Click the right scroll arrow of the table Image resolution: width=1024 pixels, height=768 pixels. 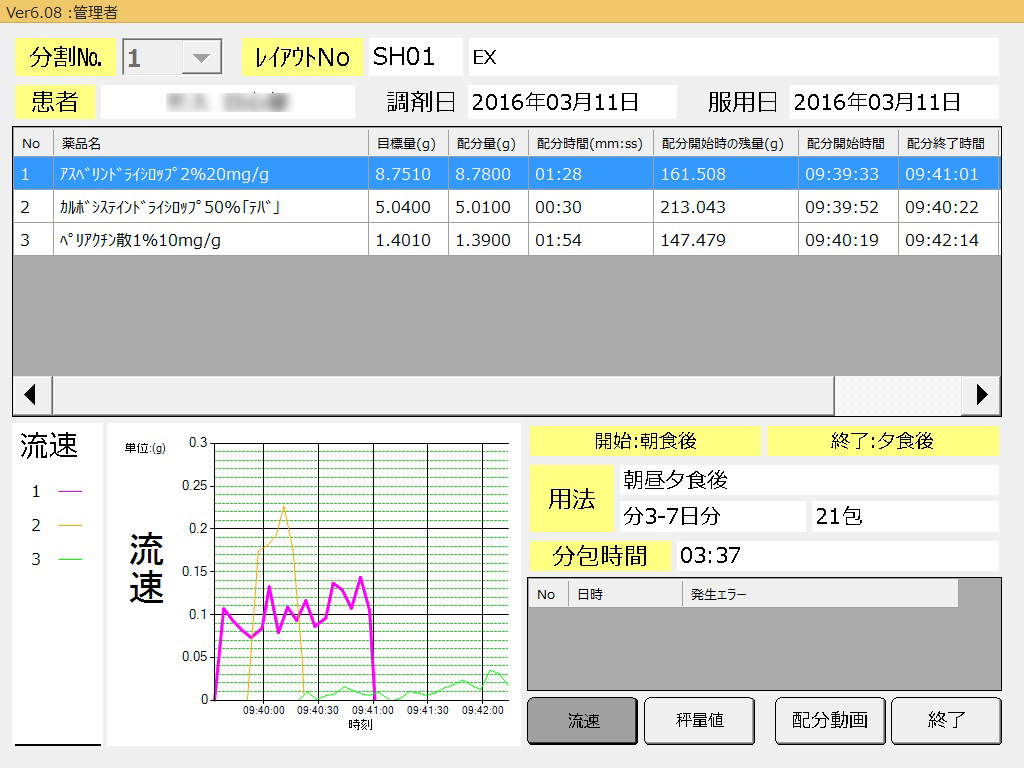click(982, 395)
